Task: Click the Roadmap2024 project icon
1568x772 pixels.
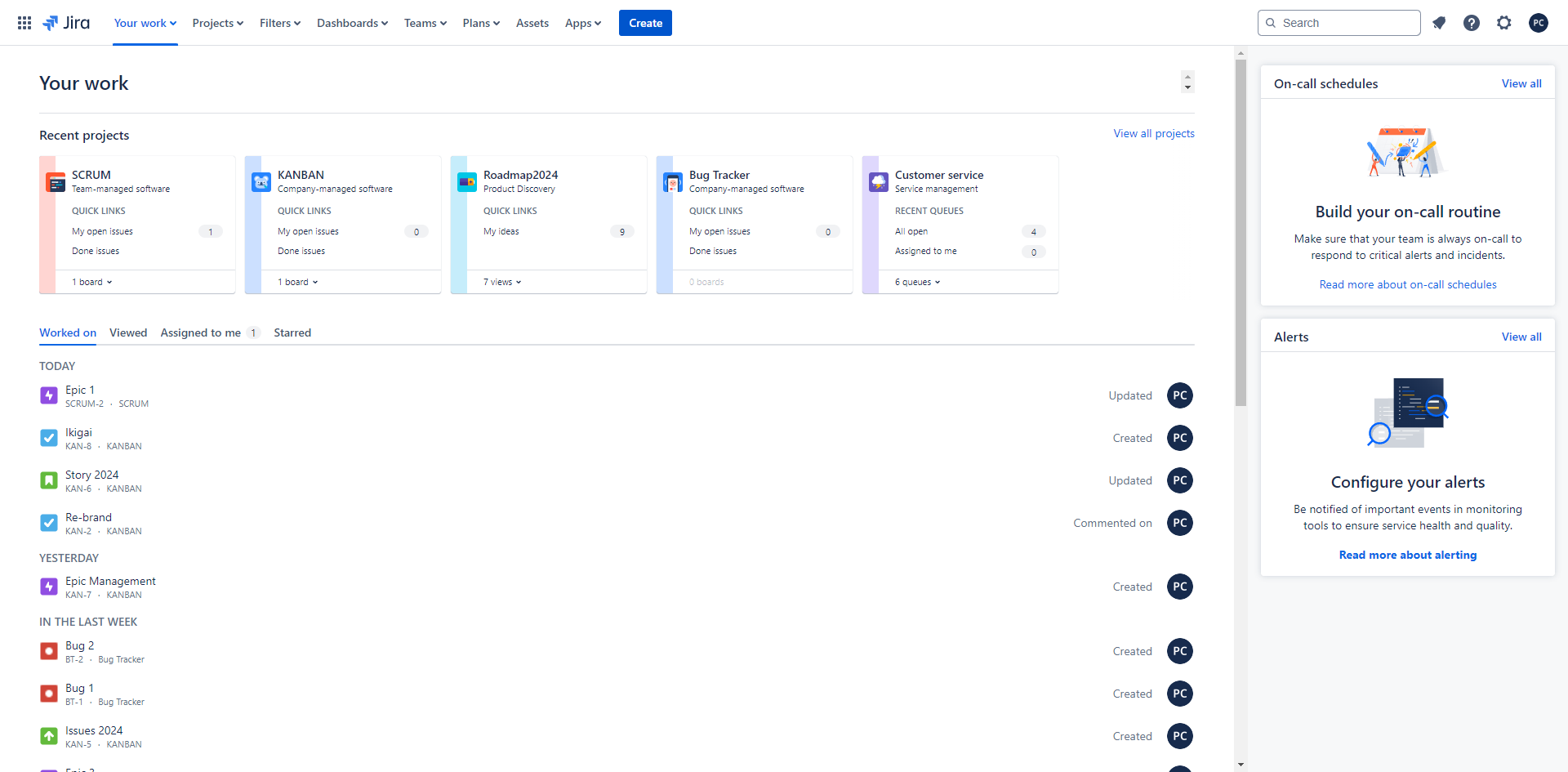Action: click(467, 182)
